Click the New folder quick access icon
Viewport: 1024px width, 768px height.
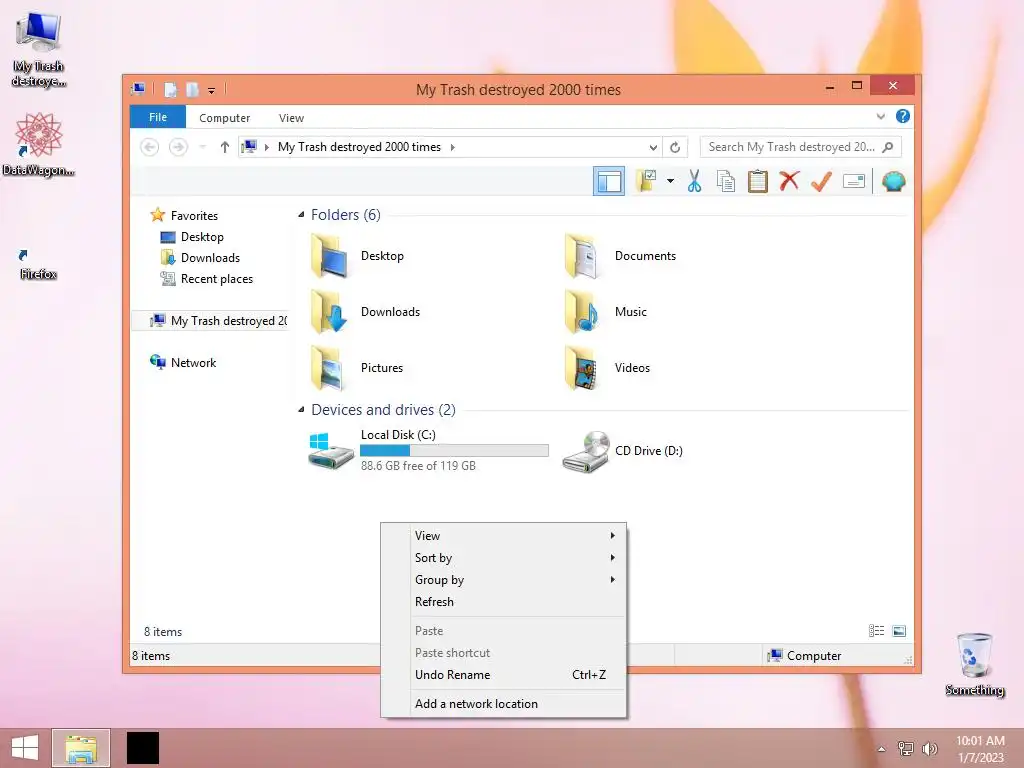click(x=192, y=89)
